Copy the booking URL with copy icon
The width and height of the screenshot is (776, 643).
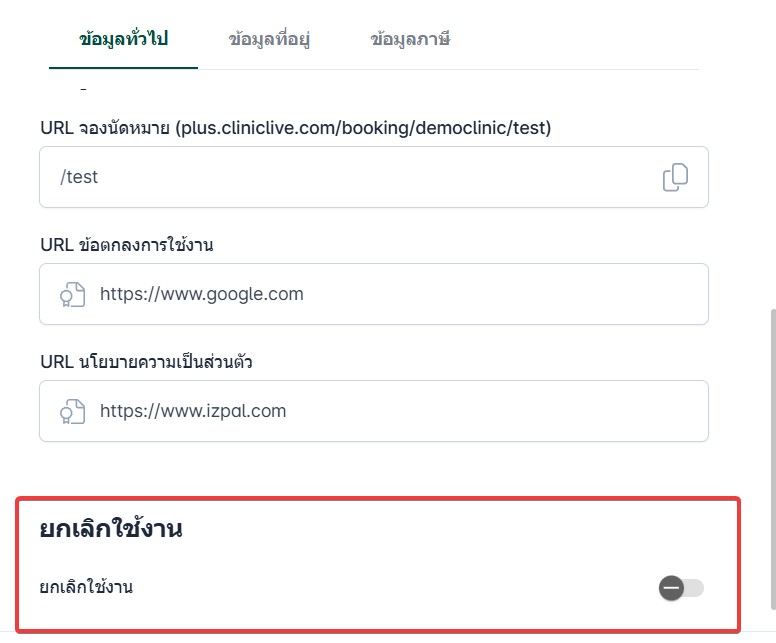tap(675, 177)
